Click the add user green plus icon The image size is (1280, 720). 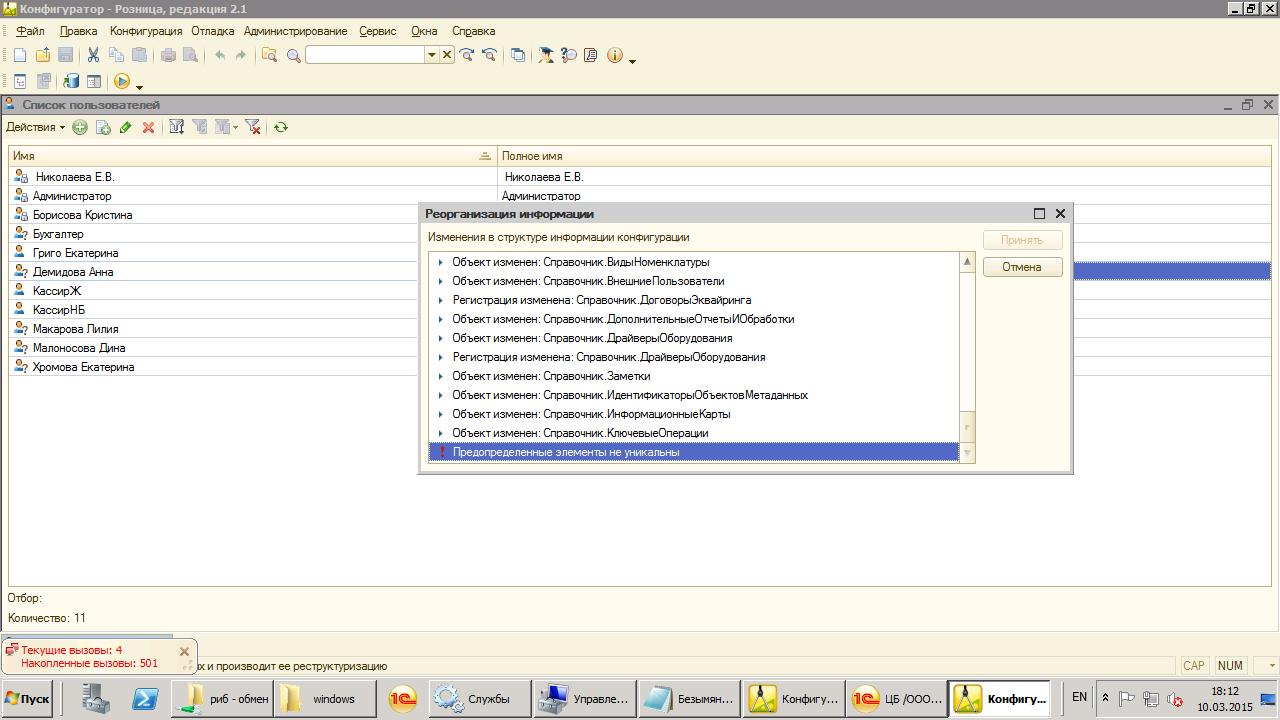pos(79,127)
